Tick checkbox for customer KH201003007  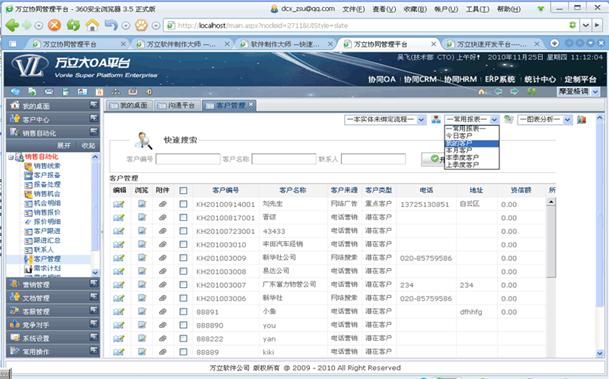point(183,285)
